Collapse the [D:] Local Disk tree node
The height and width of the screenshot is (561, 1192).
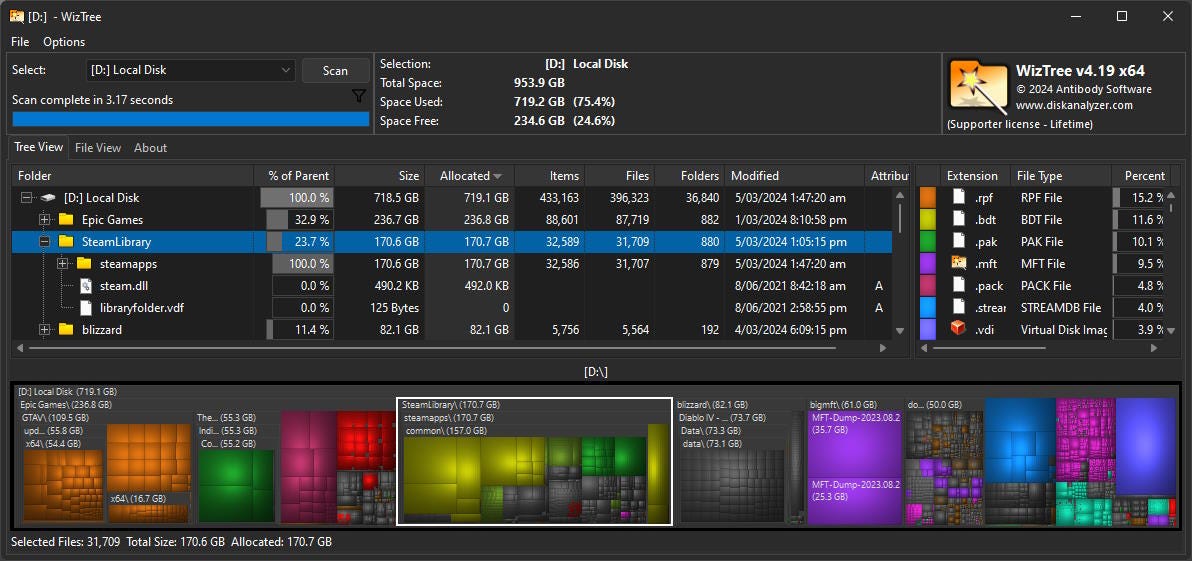tap(27, 198)
